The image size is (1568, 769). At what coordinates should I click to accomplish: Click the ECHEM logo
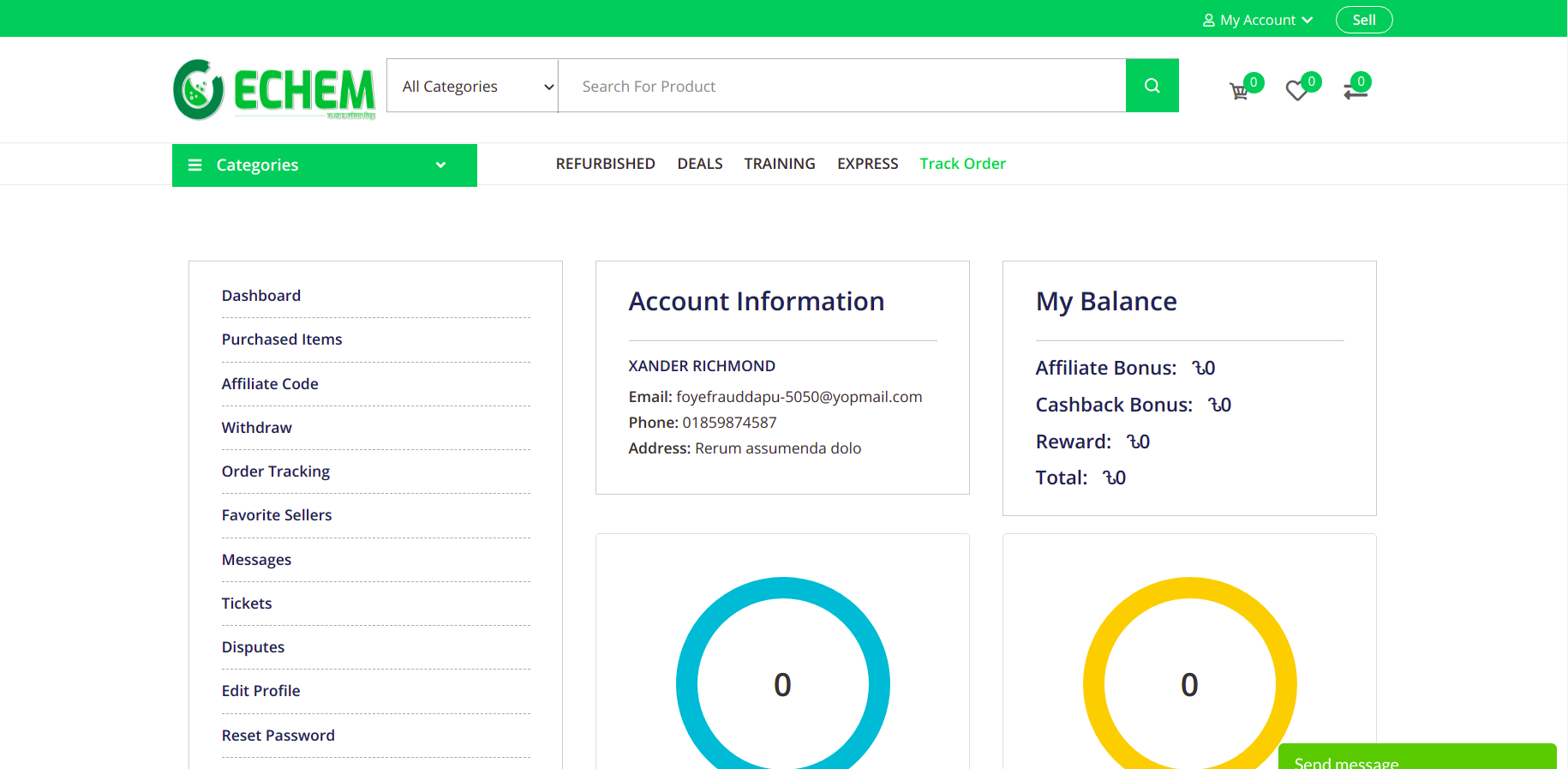pyautogui.click(x=274, y=89)
